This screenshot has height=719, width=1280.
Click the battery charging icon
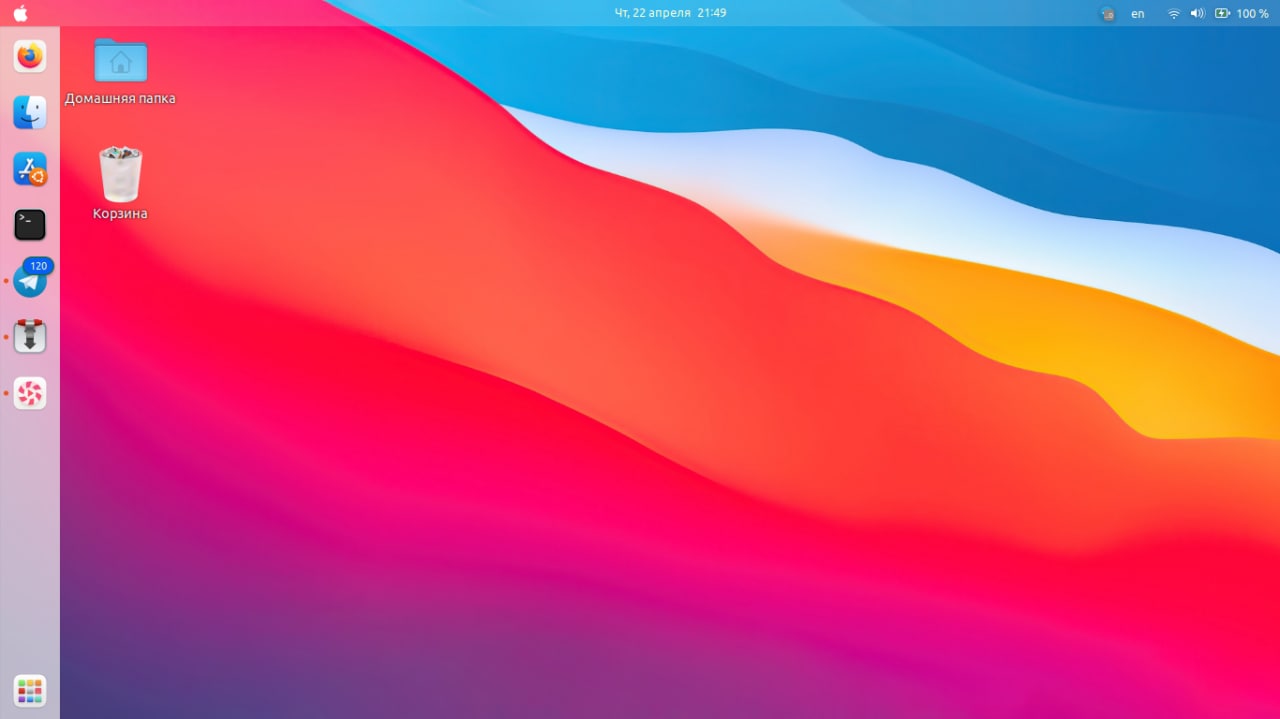pyautogui.click(x=1222, y=14)
